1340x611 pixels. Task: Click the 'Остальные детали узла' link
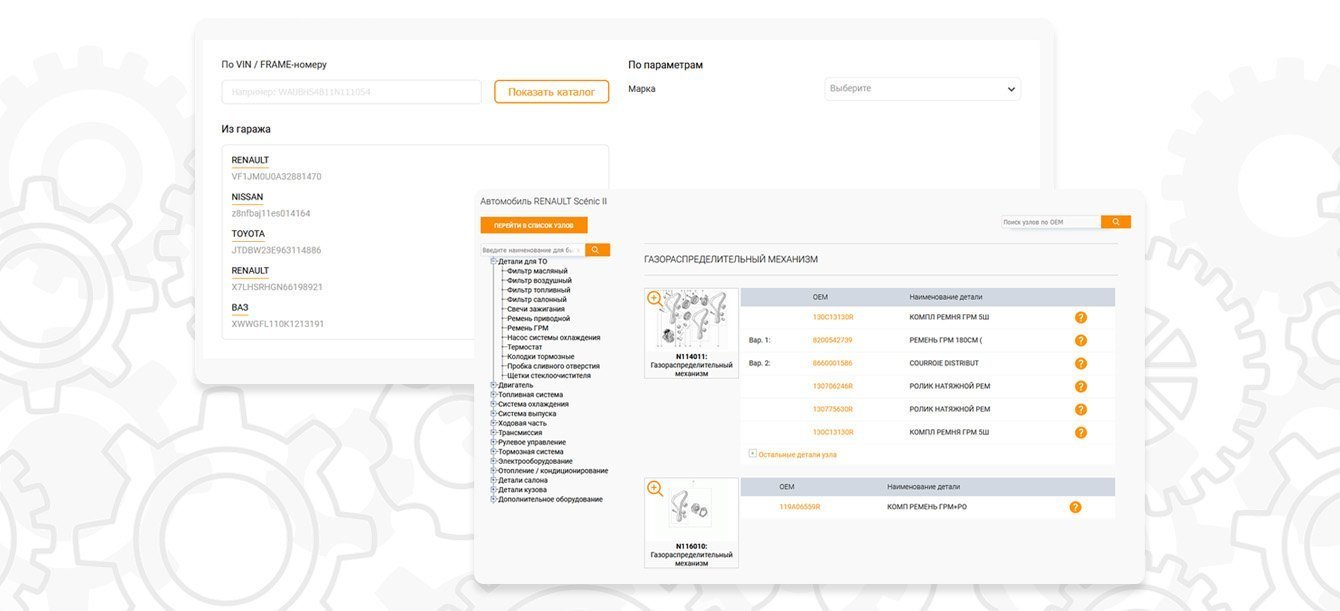(x=797, y=454)
